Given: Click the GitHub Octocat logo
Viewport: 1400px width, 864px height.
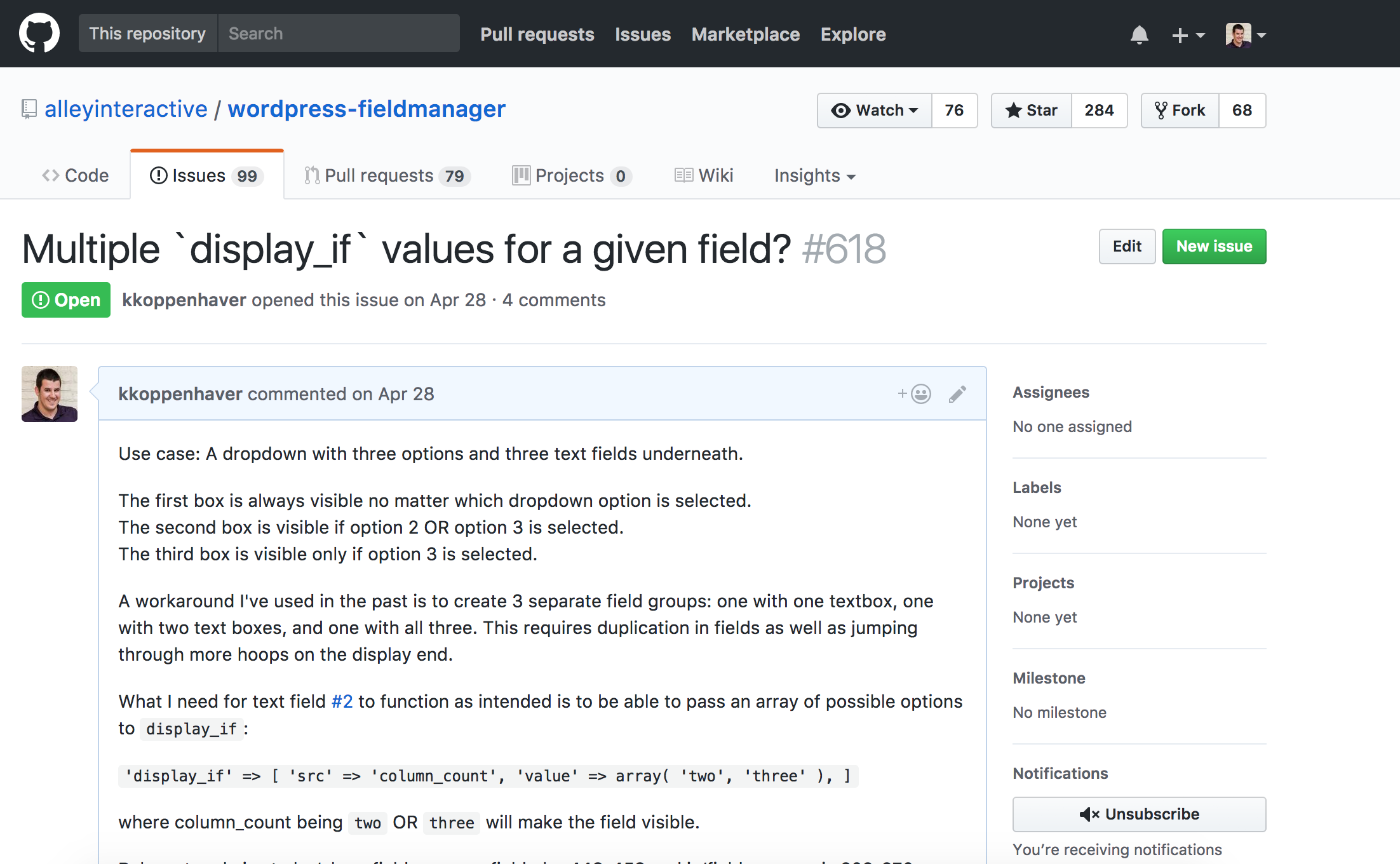Looking at the screenshot, I should pyautogui.click(x=39, y=34).
